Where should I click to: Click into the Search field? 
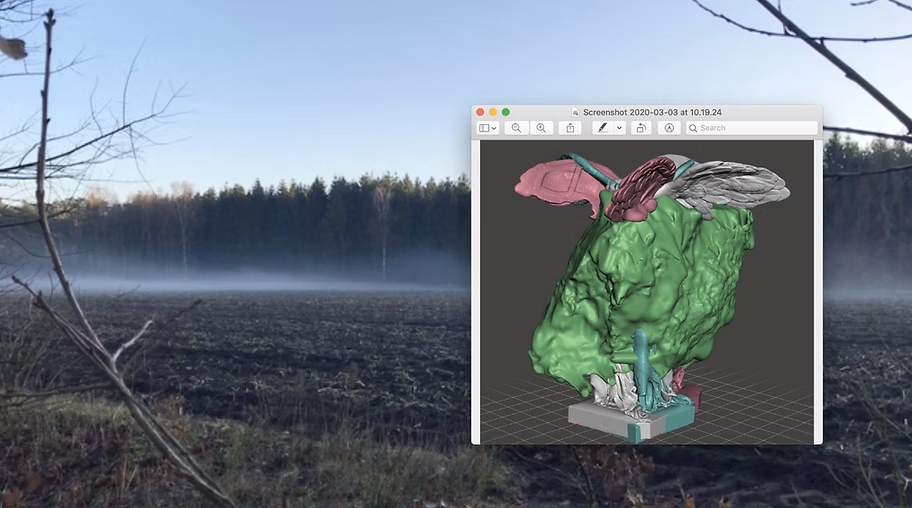[751, 128]
